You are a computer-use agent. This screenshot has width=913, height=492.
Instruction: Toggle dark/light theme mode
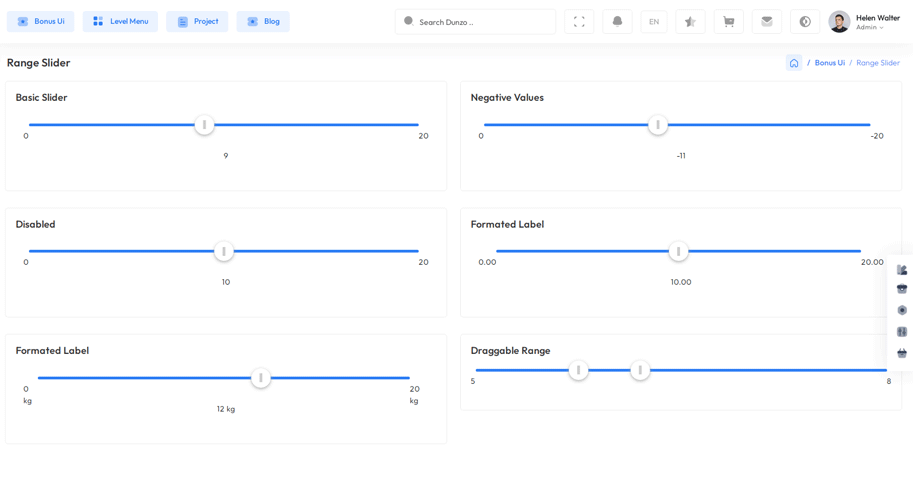point(805,22)
